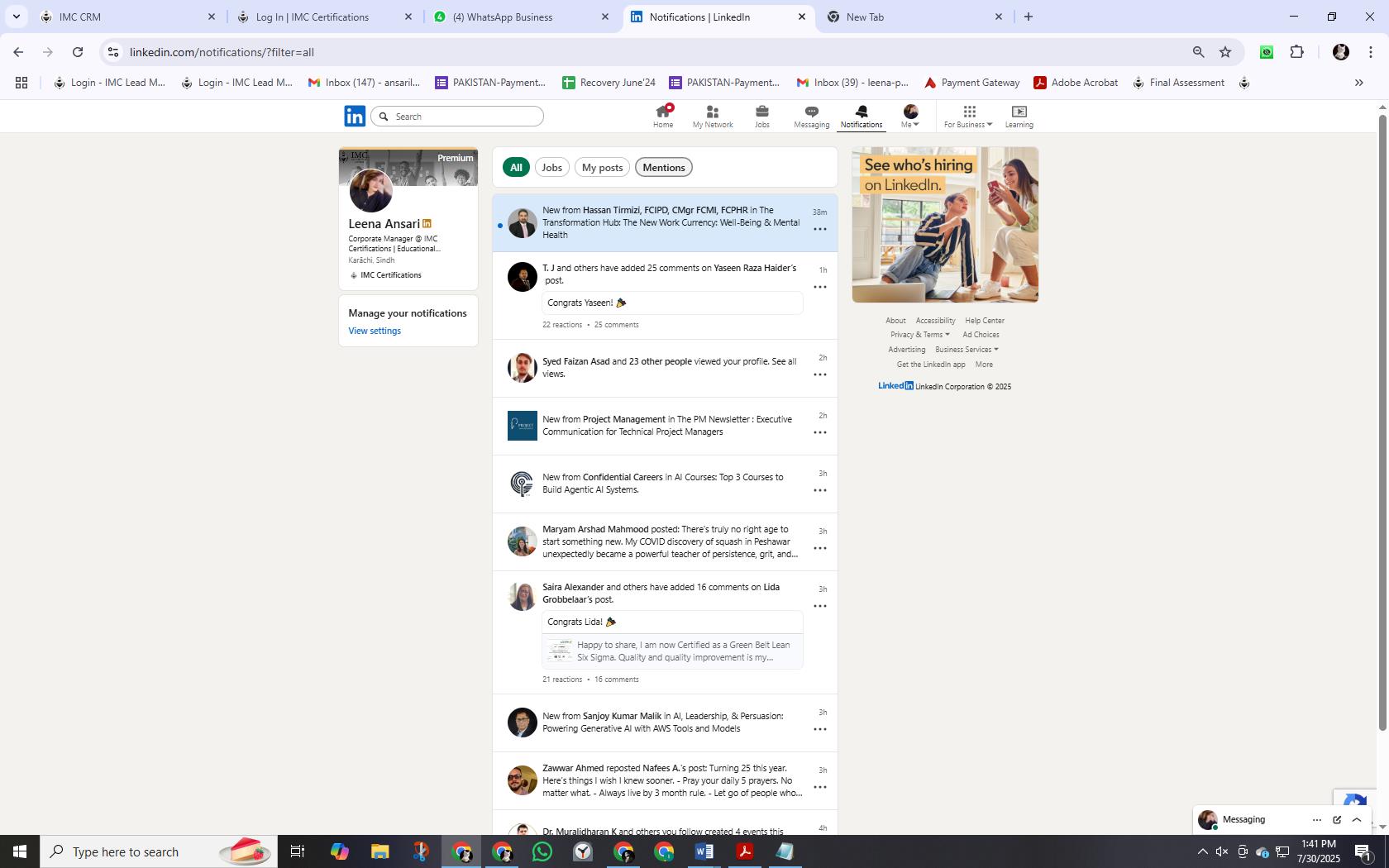Open Congrats Lida post preview
Viewport: 1389px width, 868px height.
[672, 639]
